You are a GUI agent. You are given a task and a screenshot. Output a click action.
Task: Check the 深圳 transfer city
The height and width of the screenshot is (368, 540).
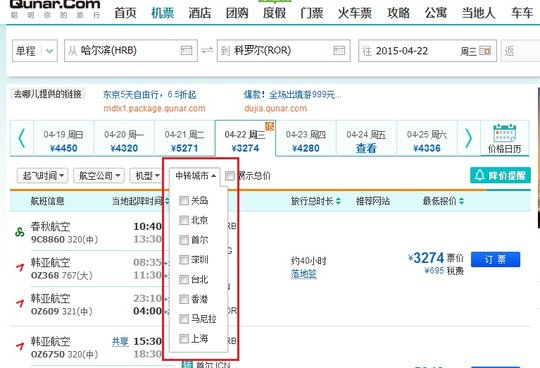point(184,260)
